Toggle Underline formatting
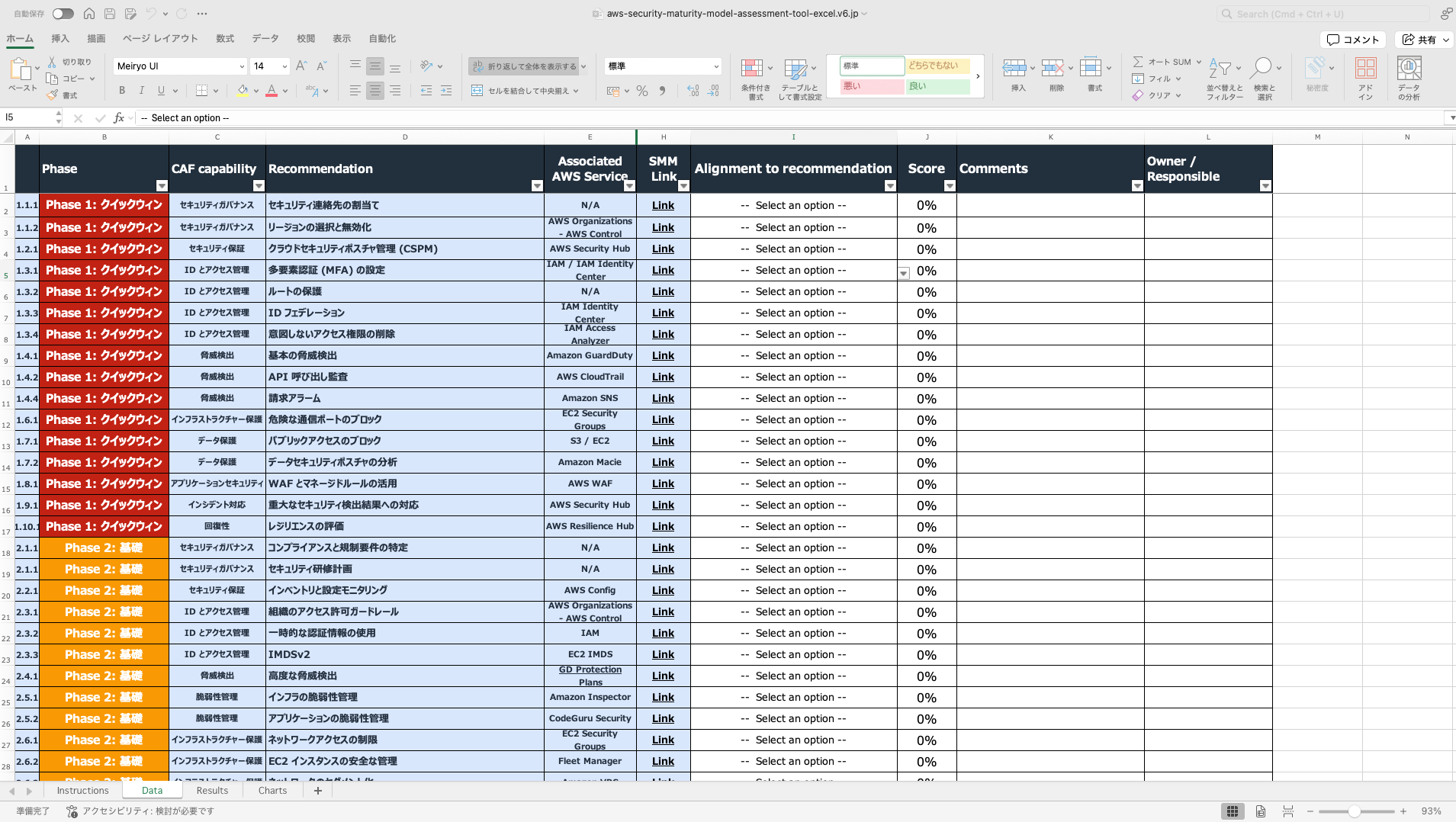 coord(161,91)
